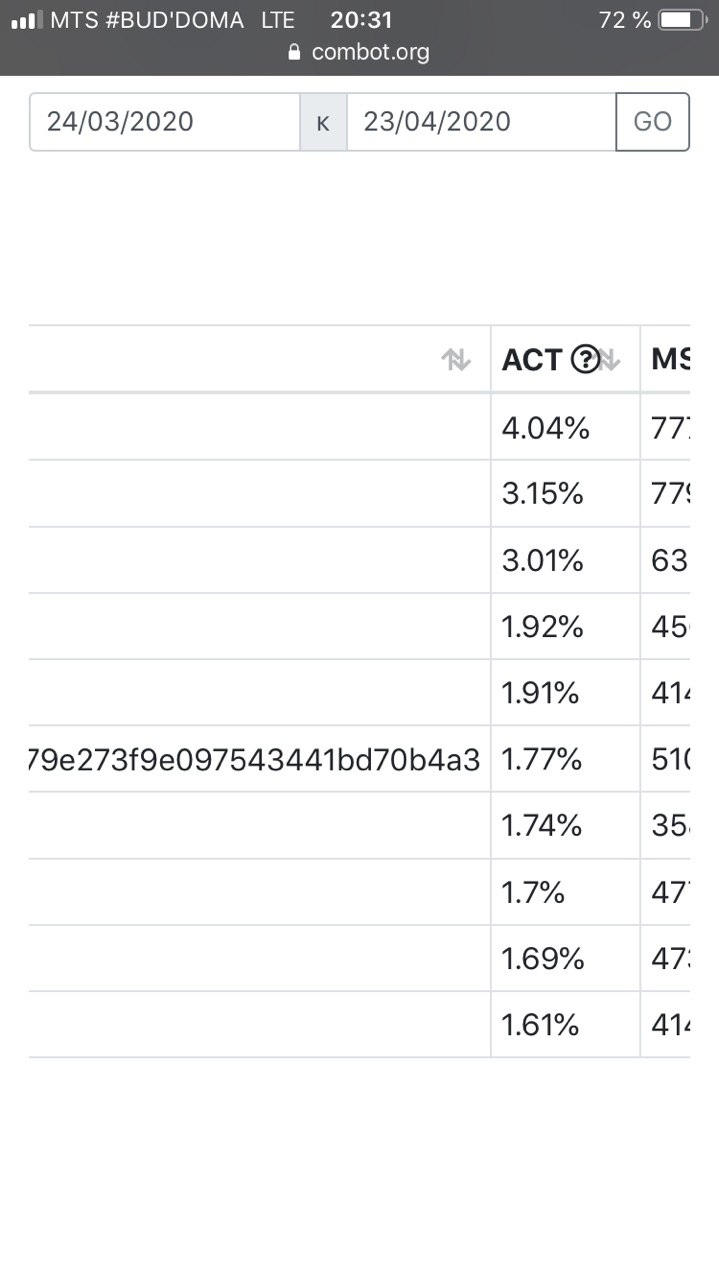Tap the battery icon in status bar
The height and width of the screenshot is (1280, 719).
(x=683, y=20)
